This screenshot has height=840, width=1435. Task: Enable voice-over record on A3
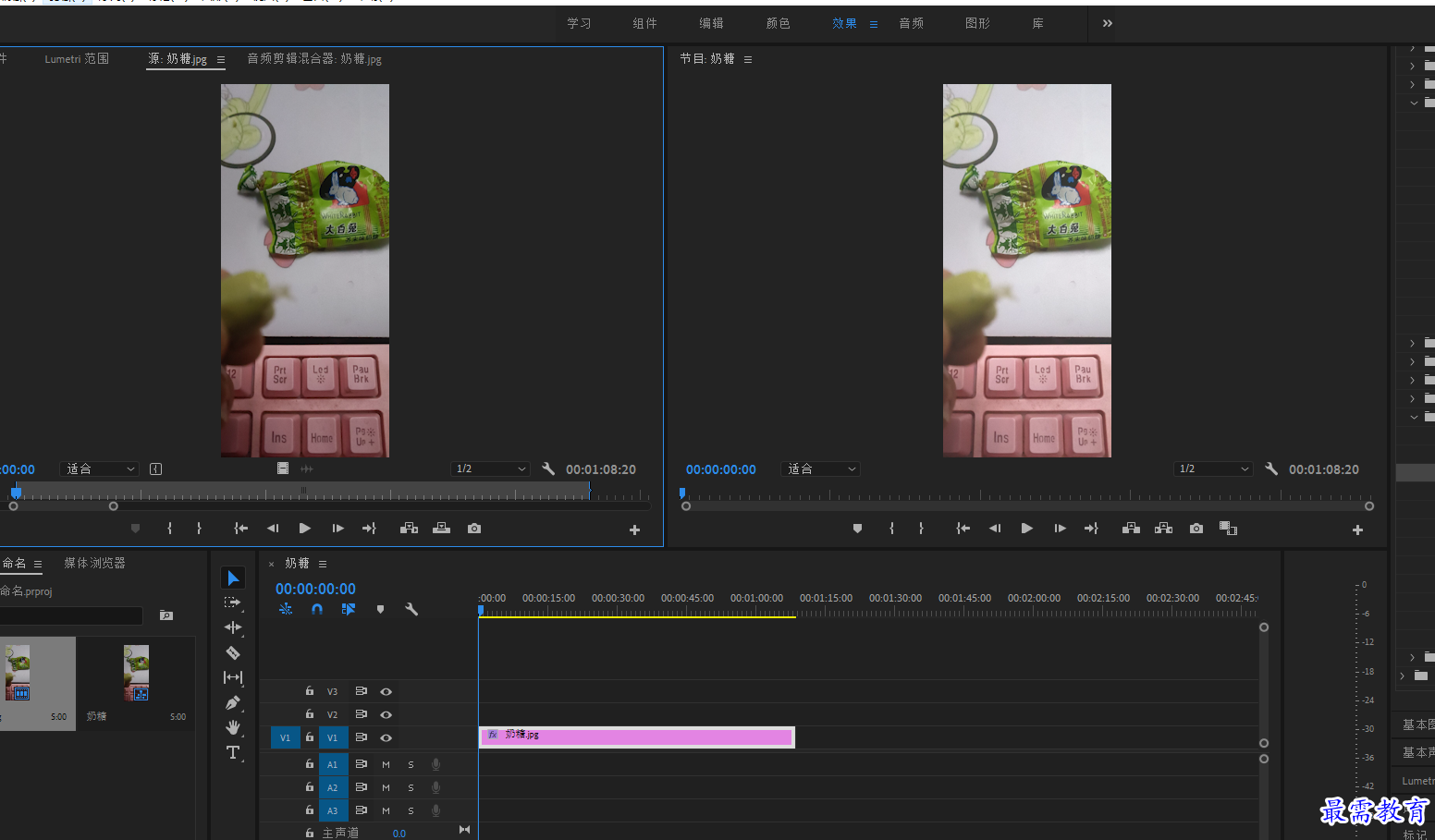coord(435,810)
